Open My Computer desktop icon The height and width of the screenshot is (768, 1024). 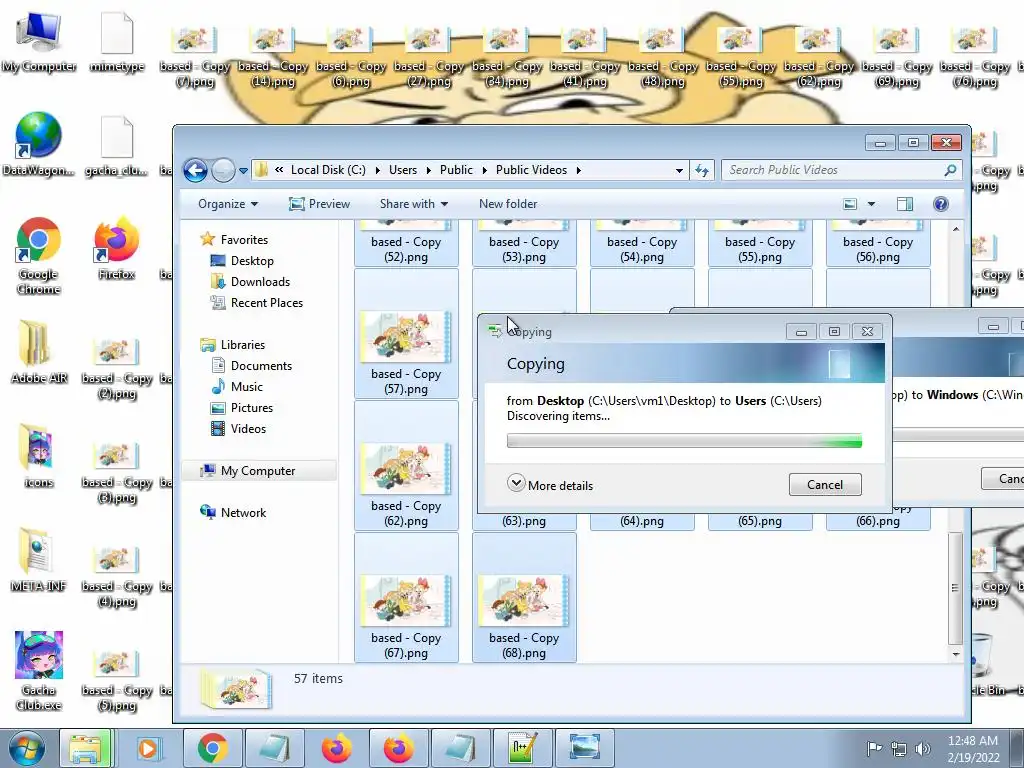[39, 42]
